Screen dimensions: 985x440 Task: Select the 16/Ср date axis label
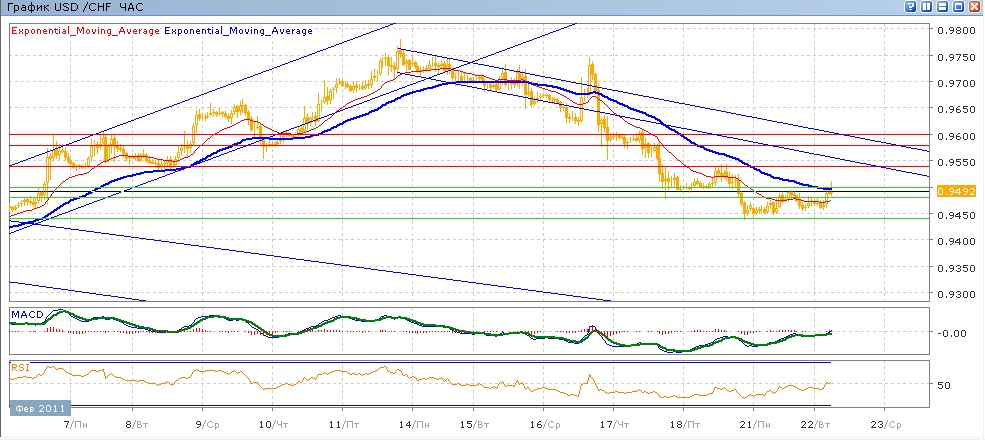(x=546, y=424)
